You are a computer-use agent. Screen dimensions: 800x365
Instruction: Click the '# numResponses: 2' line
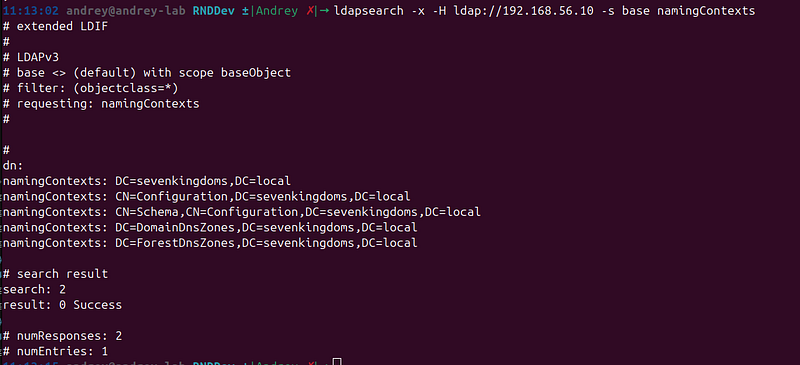point(62,336)
